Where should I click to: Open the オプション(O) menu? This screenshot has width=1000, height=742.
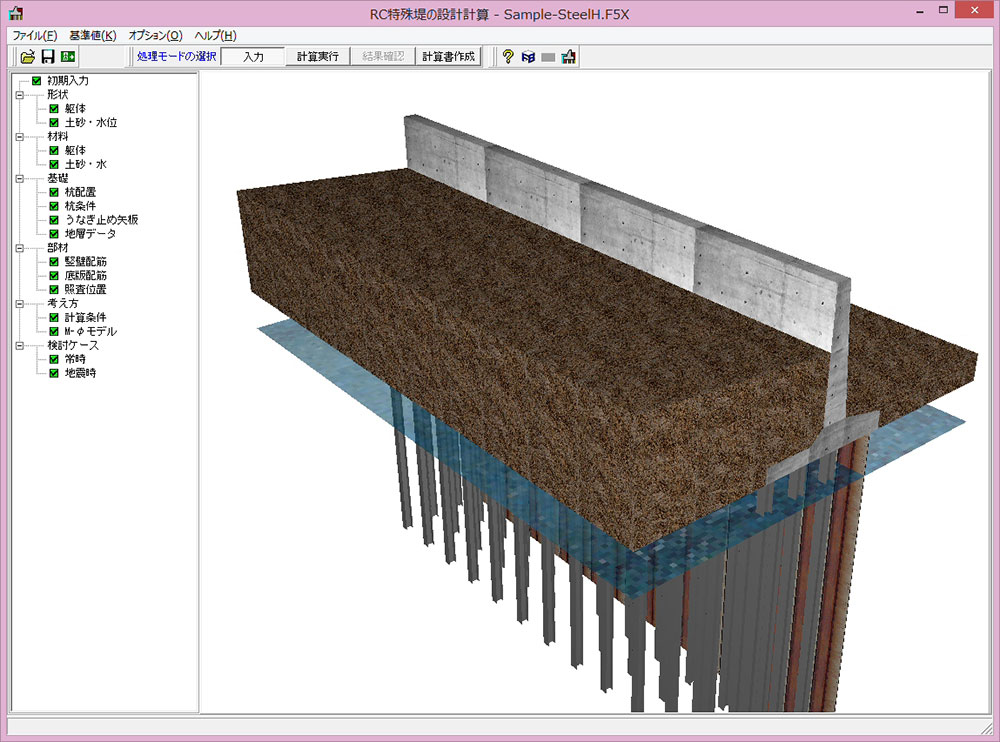coord(155,35)
